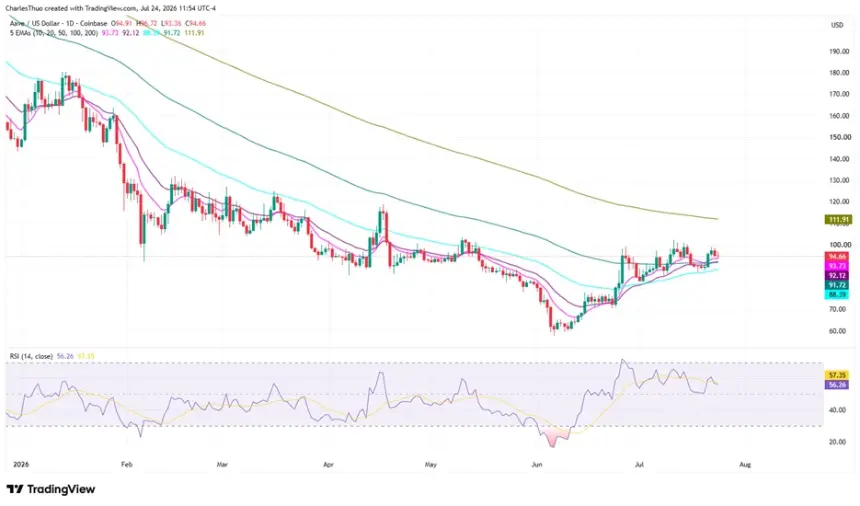This screenshot has width=860, height=506.
Task: Click the Apr label on time axis
Action: point(328,465)
